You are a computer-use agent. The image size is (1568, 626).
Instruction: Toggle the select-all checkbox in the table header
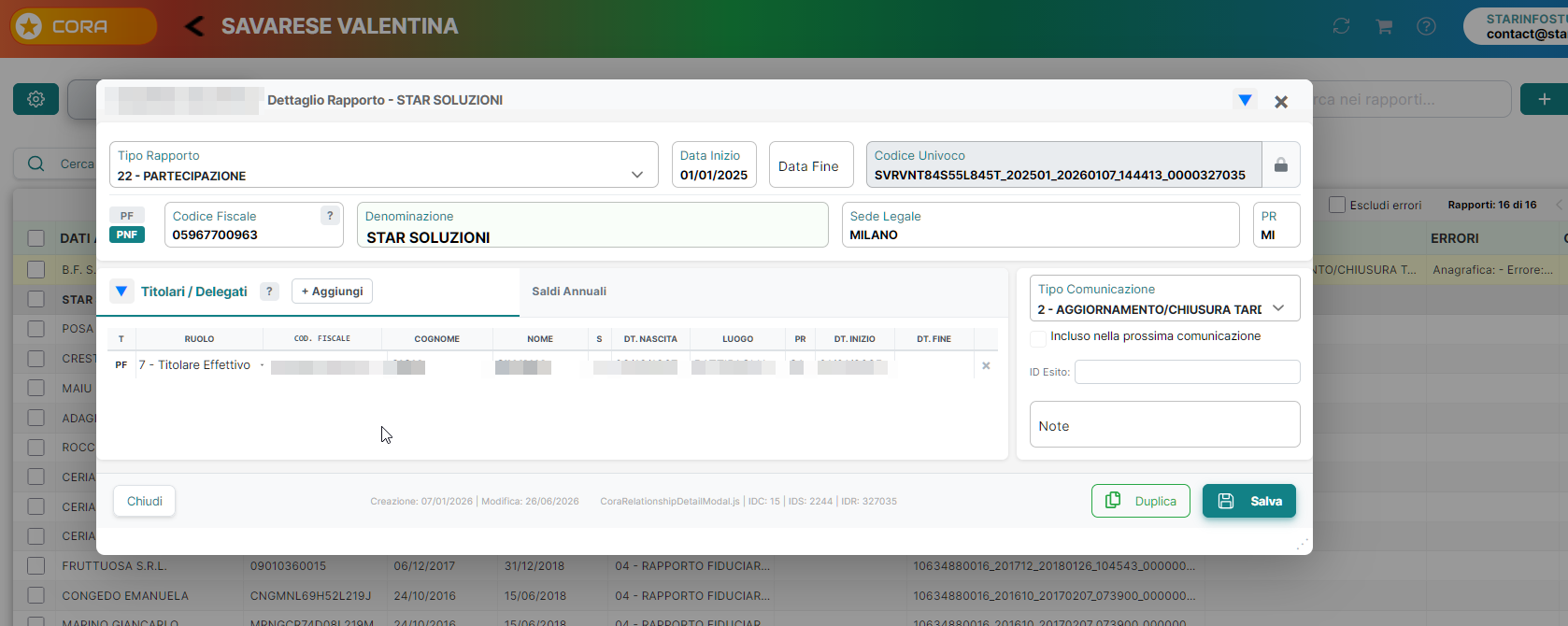coord(36,238)
